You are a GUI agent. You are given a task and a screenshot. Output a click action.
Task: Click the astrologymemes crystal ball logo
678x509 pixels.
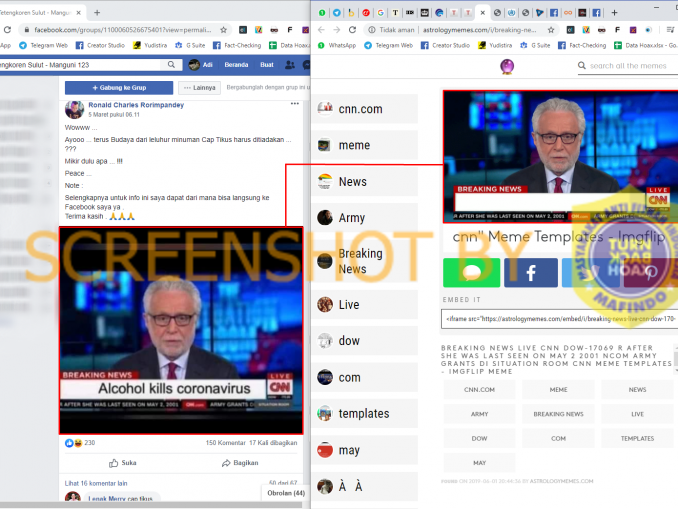click(507, 66)
